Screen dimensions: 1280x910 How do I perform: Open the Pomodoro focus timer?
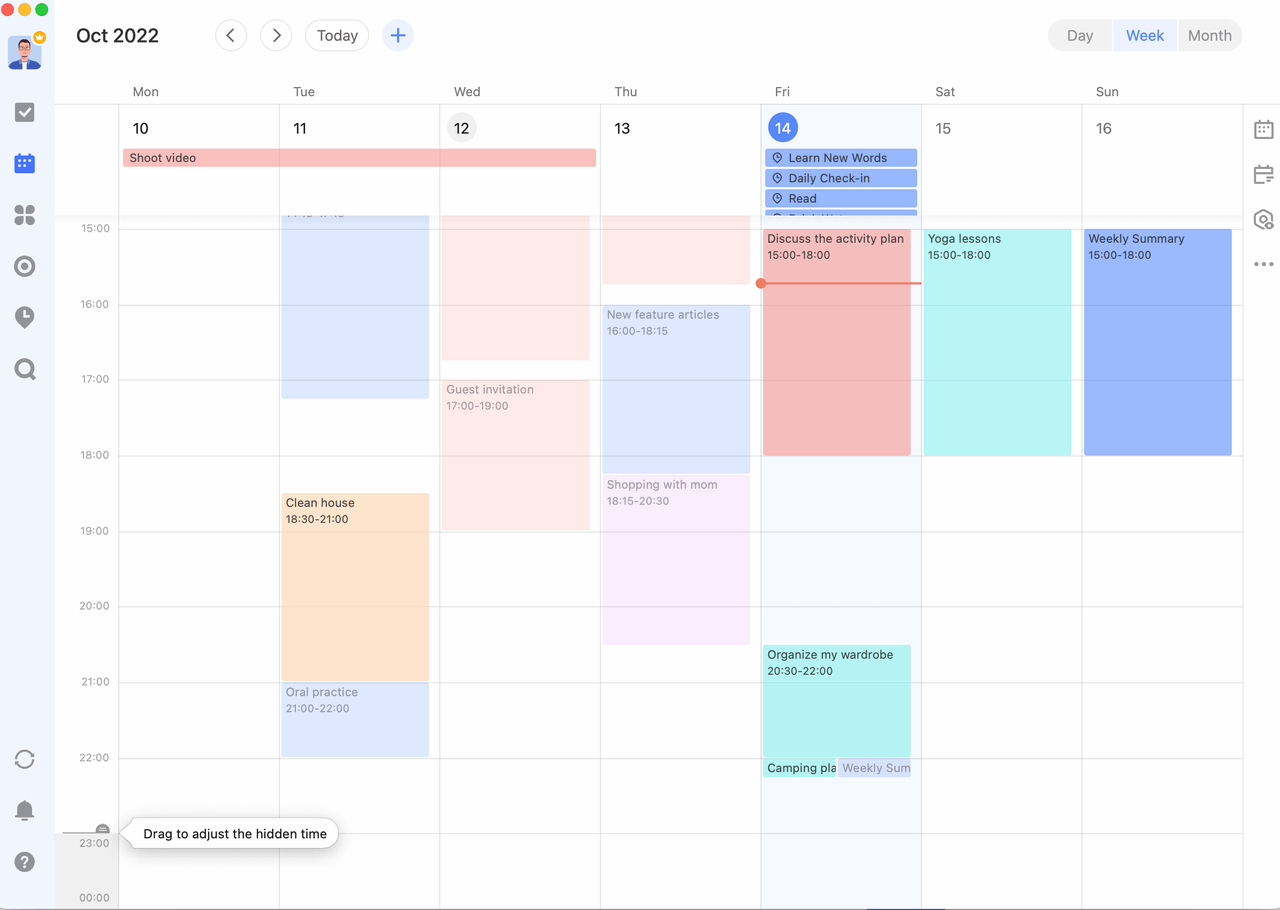click(x=24, y=317)
